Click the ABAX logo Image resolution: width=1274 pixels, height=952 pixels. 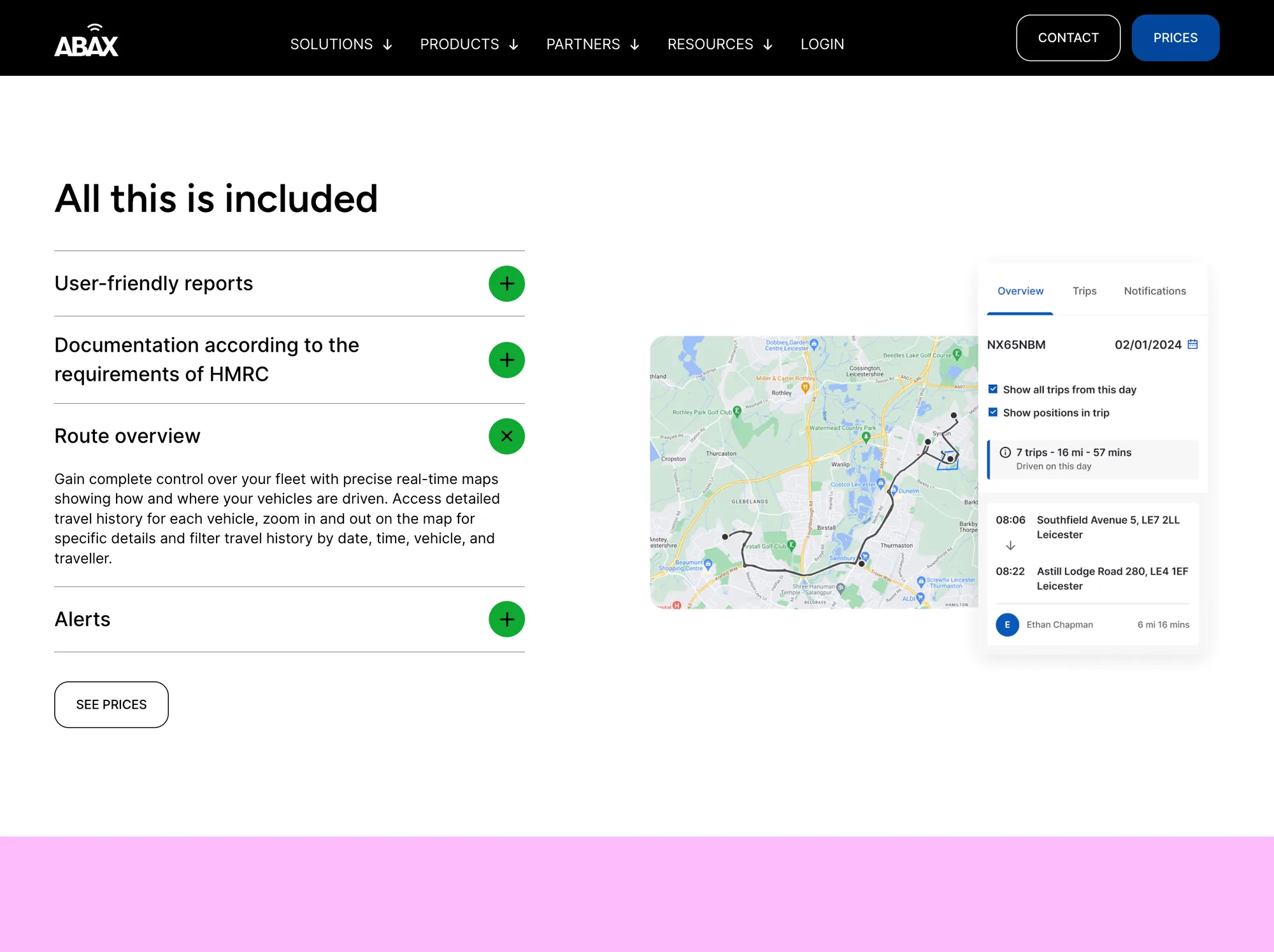tap(86, 40)
